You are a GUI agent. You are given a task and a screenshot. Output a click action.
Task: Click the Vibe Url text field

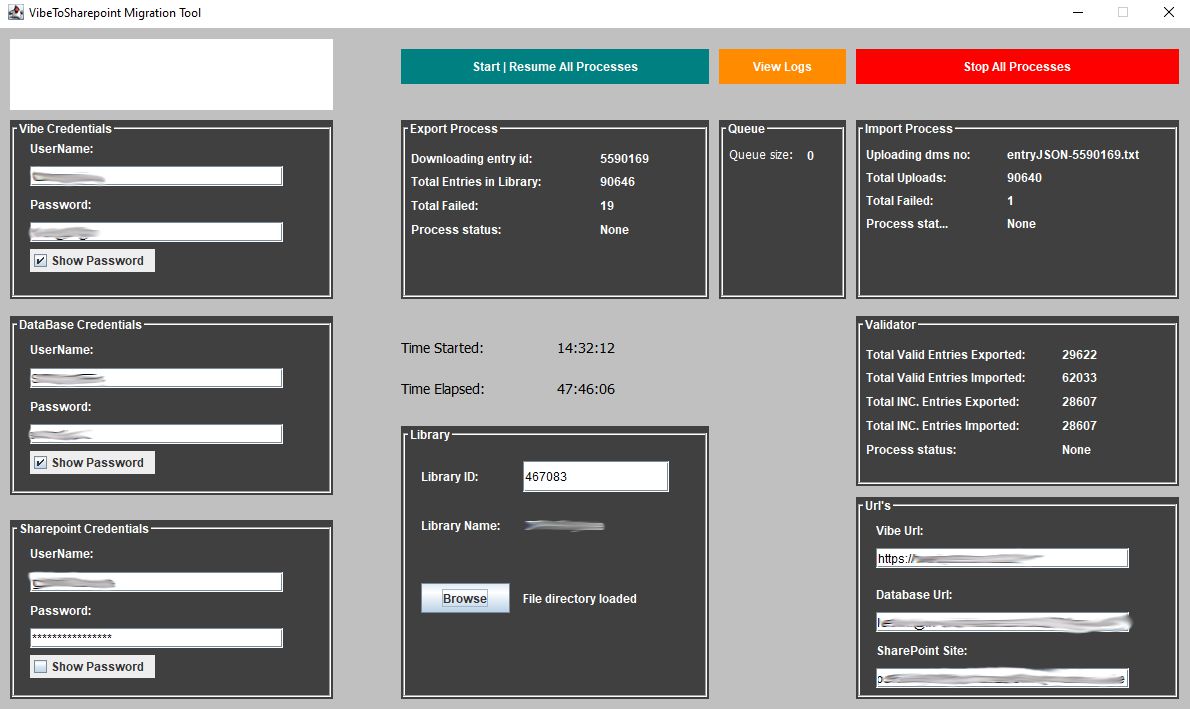tap(1002, 558)
